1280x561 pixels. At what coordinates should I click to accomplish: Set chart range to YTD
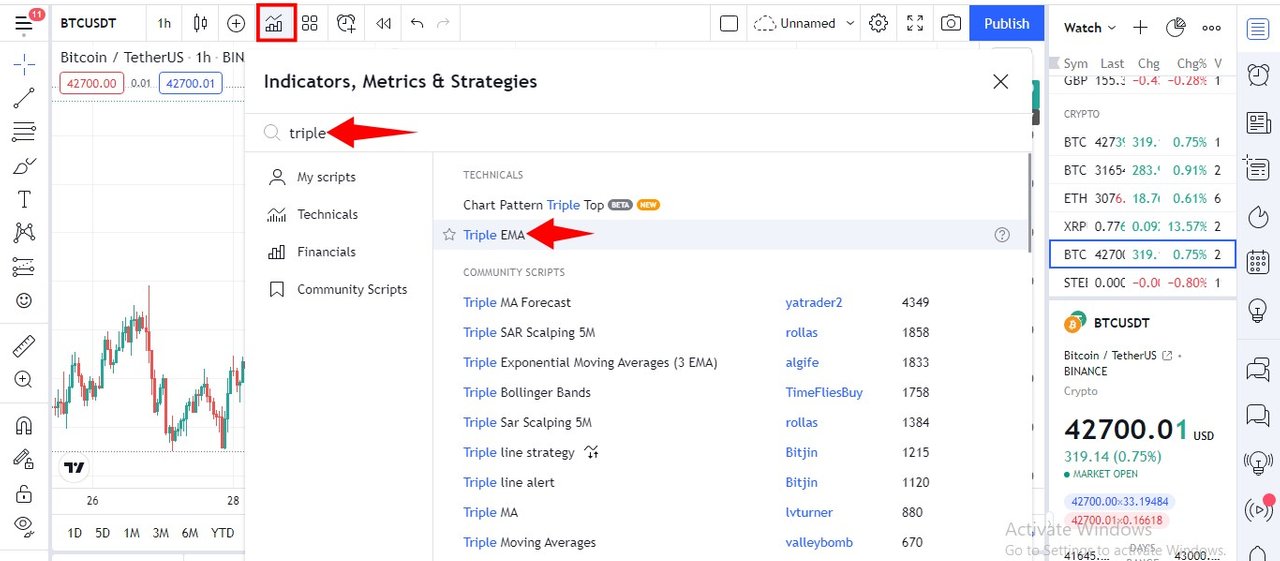pyautogui.click(x=223, y=533)
